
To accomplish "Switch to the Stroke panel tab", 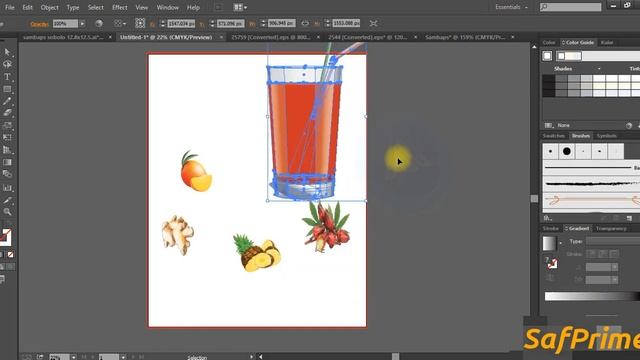I will (550, 229).
